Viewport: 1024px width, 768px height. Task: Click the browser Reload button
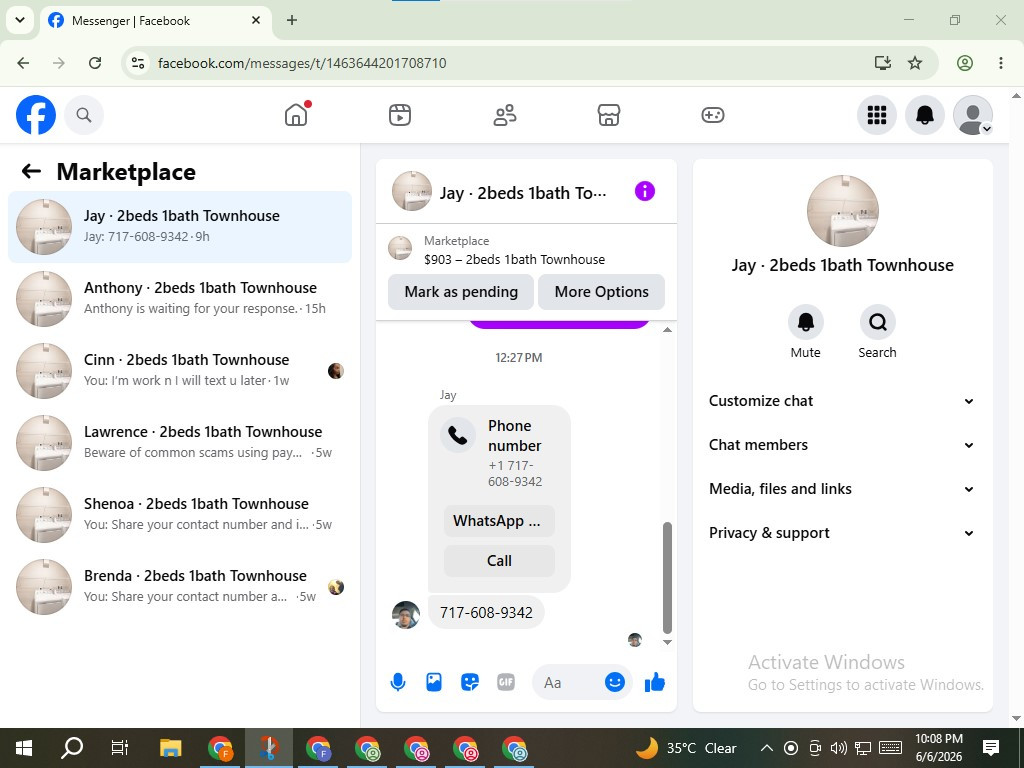click(95, 63)
